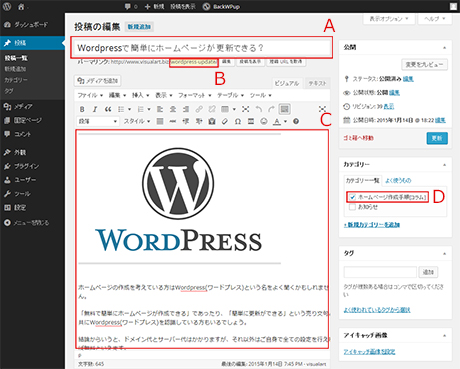
Task: Check the お知らせ category
Action: tap(352, 207)
